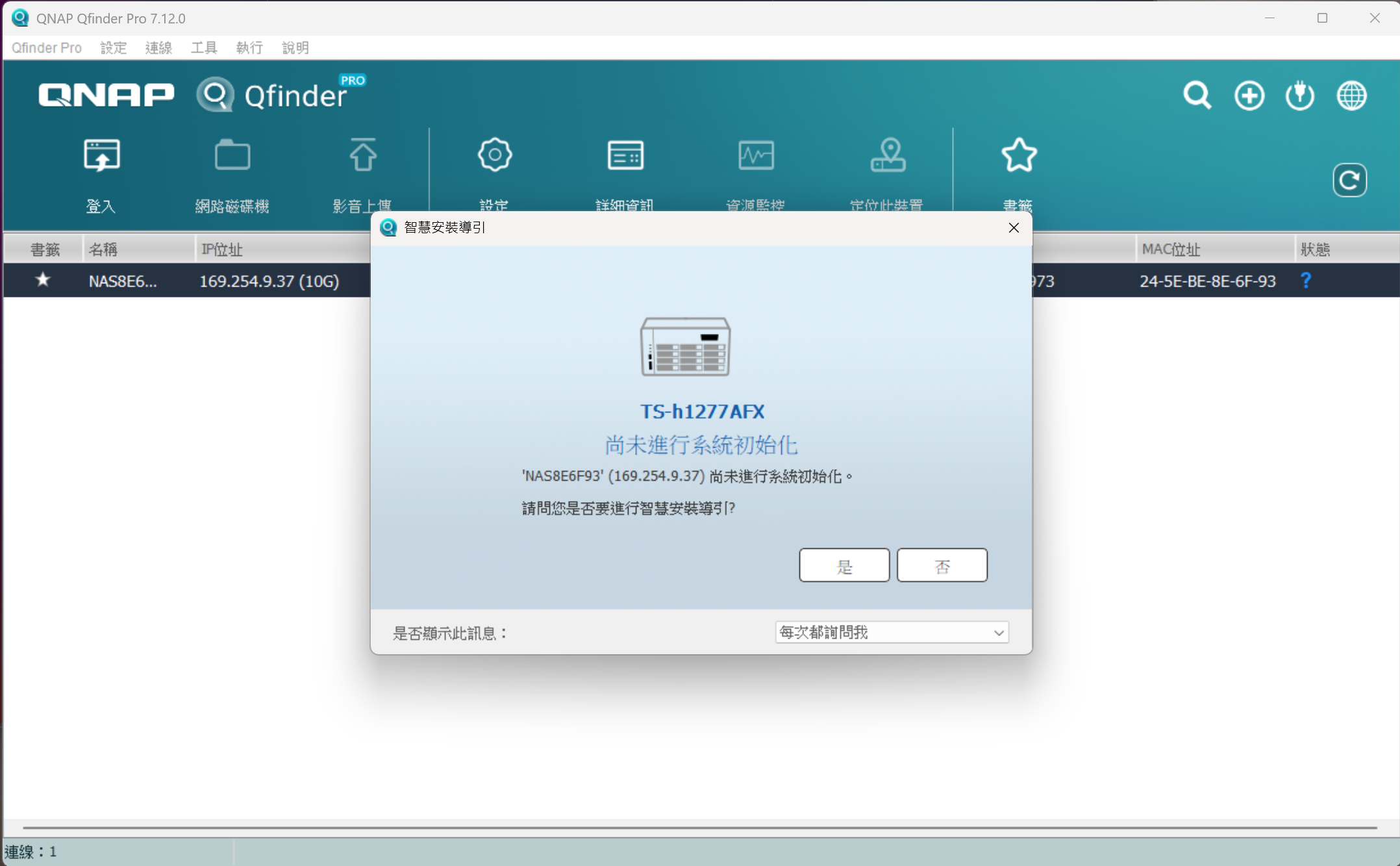The height and width of the screenshot is (866, 1400).
Task: Open the 連線 menu
Action: pos(158,47)
